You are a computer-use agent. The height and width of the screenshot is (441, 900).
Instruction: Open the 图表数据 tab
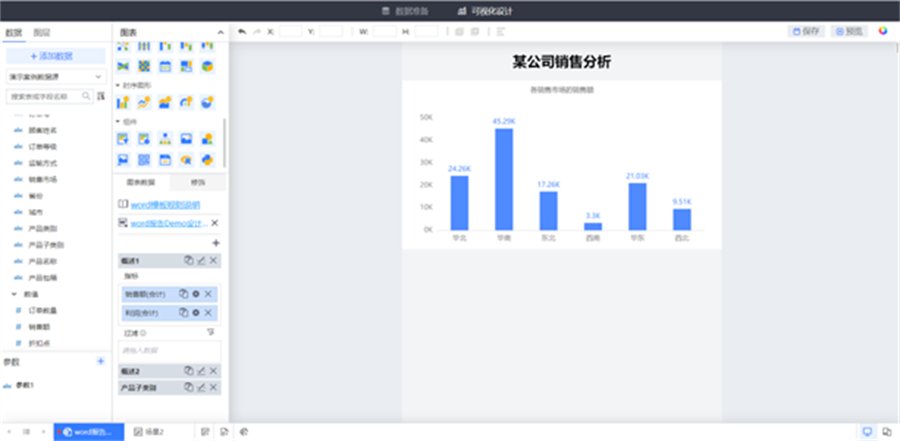click(141, 183)
